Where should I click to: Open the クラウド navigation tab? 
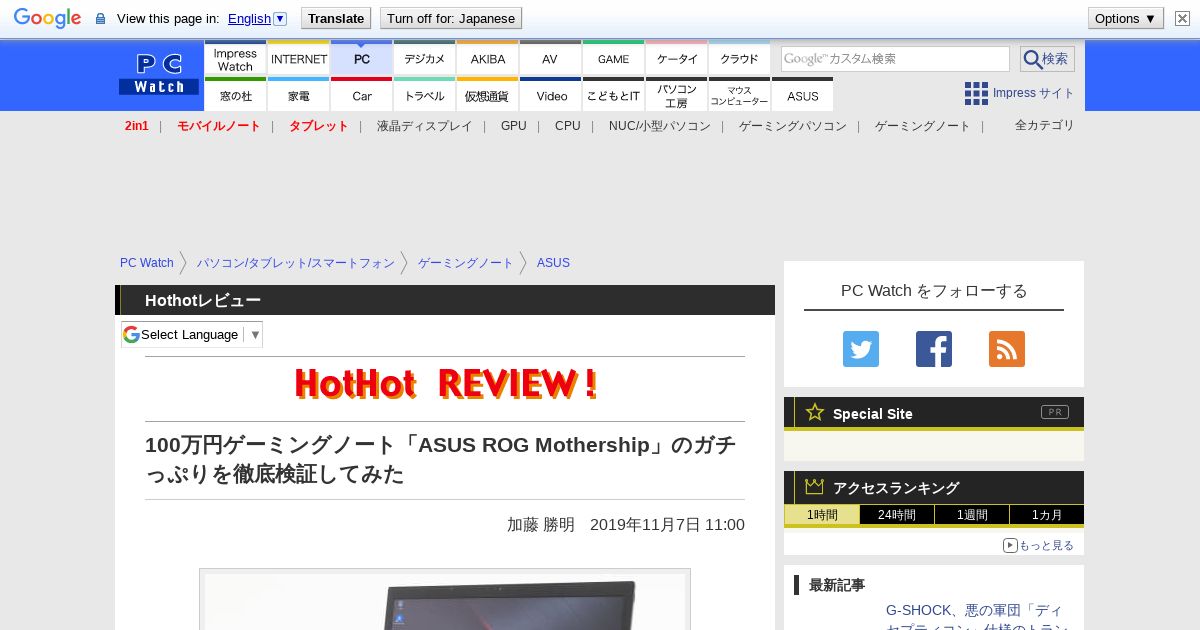[740, 59]
